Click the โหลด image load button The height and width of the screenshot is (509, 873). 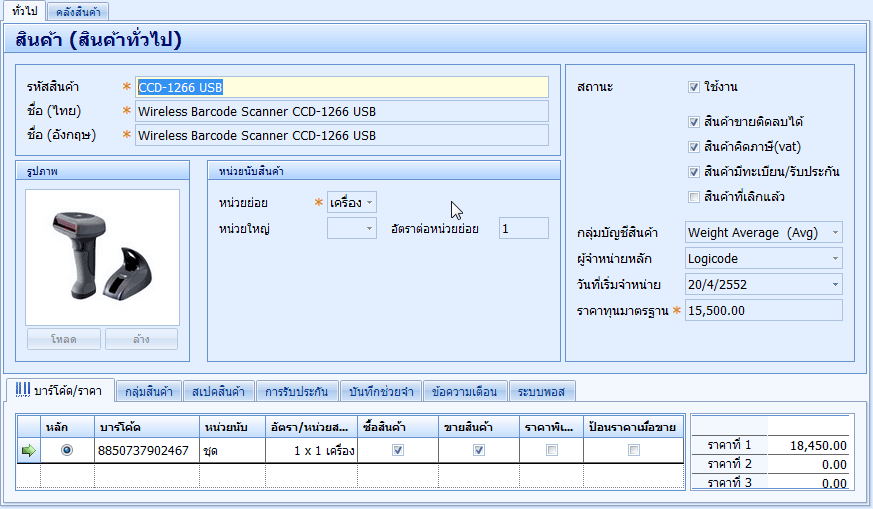[63, 339]
